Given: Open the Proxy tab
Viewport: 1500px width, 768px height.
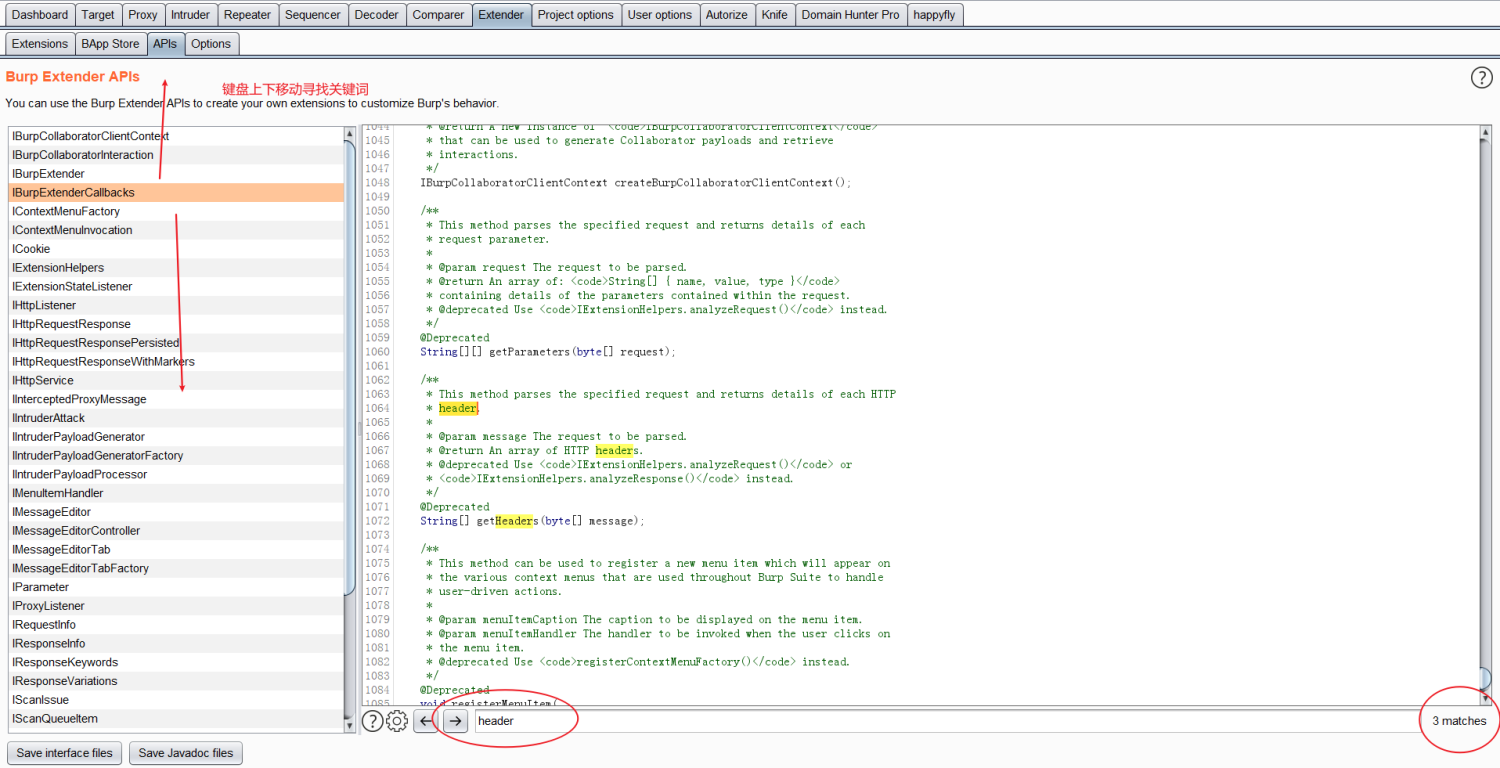Looking at the screenshot, I should [x=143, y=15].
